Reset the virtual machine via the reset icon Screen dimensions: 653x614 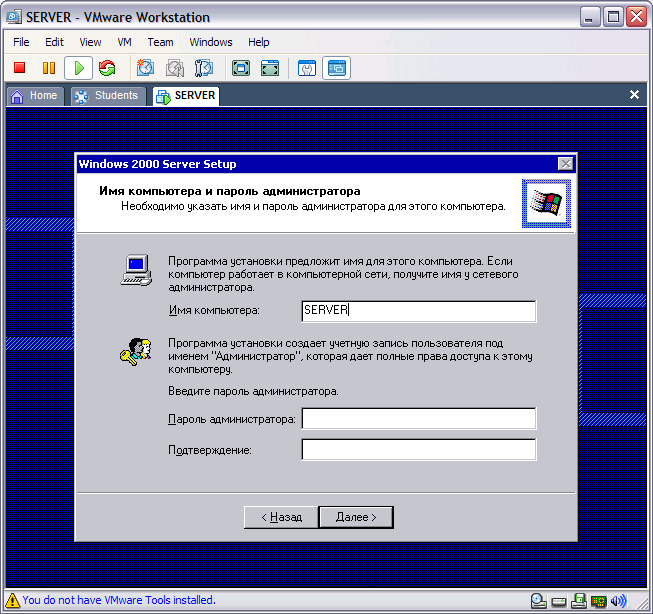[x=107, y=67]
